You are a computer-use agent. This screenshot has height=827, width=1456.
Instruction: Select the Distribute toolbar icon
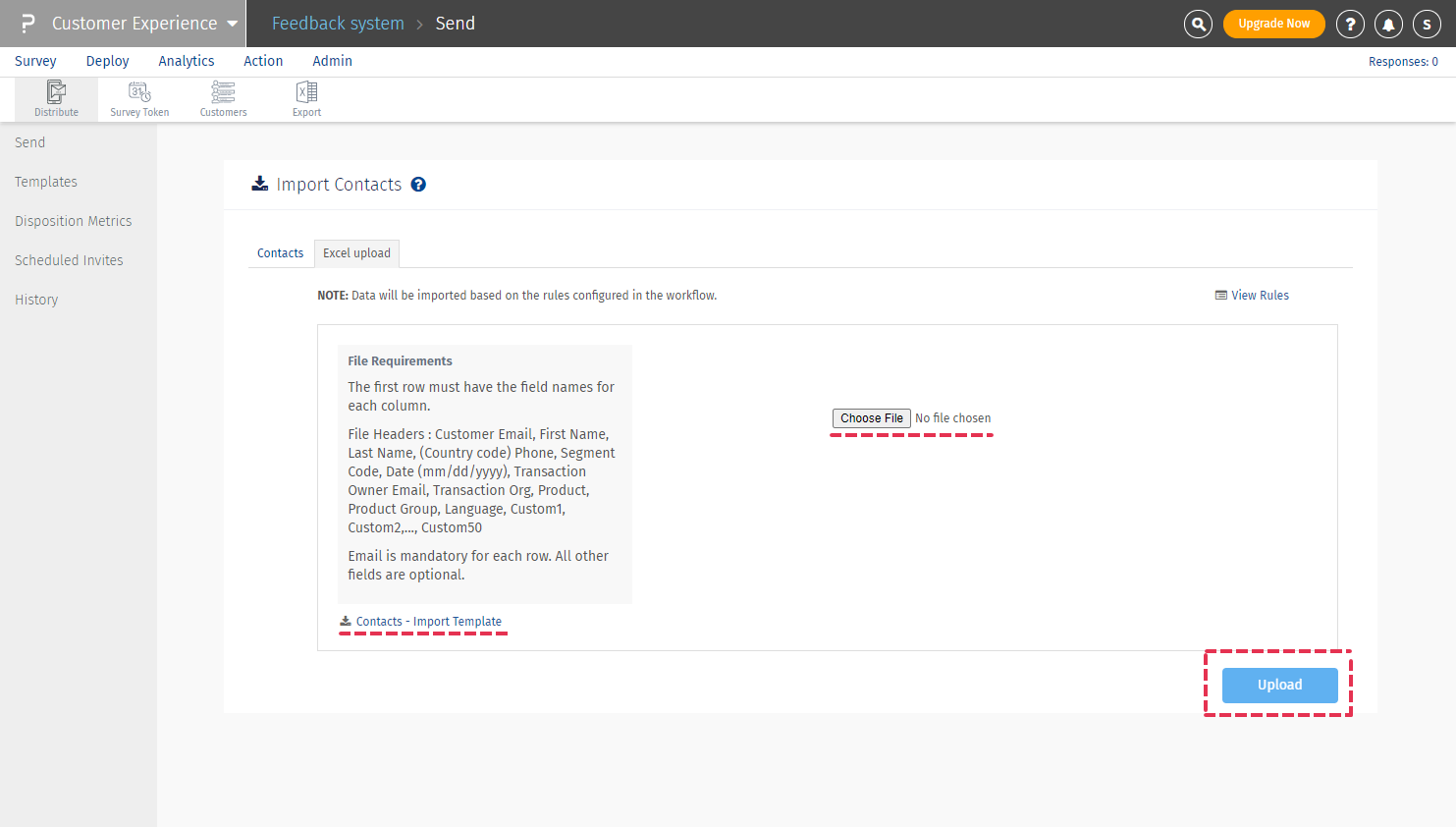click(57, 99)
